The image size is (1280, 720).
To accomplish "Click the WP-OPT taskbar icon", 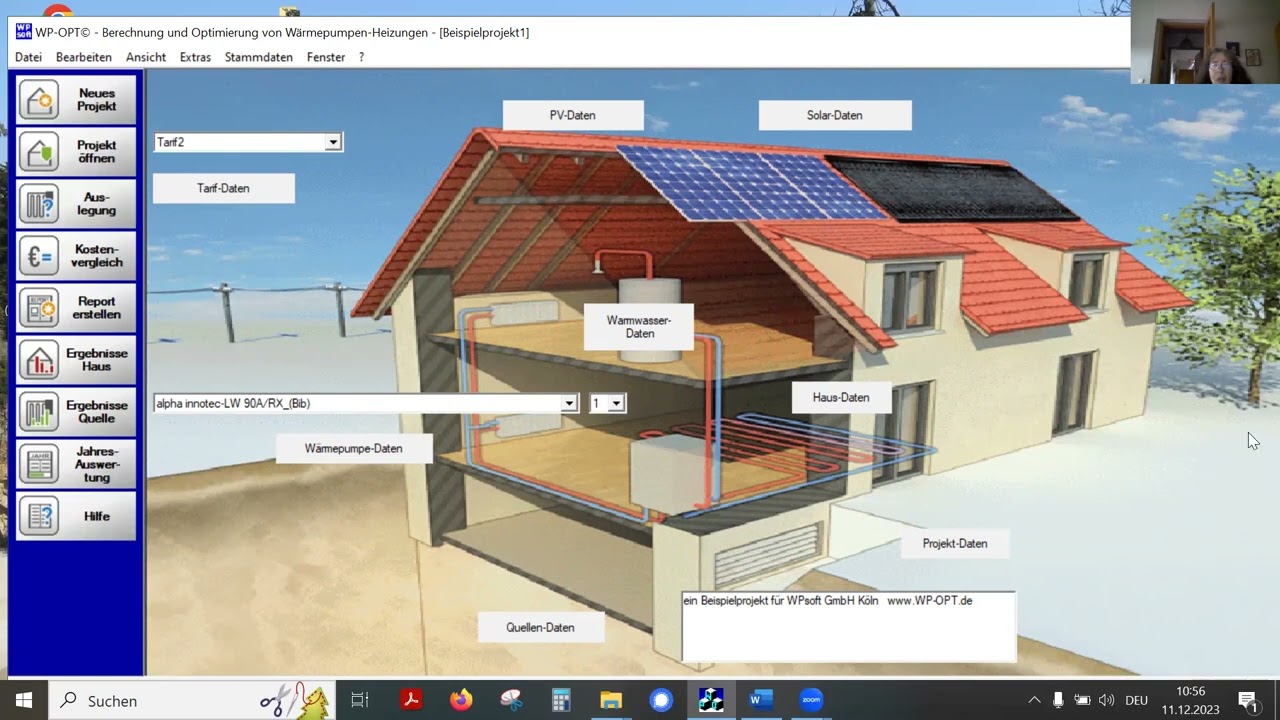I will pyautogui.click(x=711, y=700).
